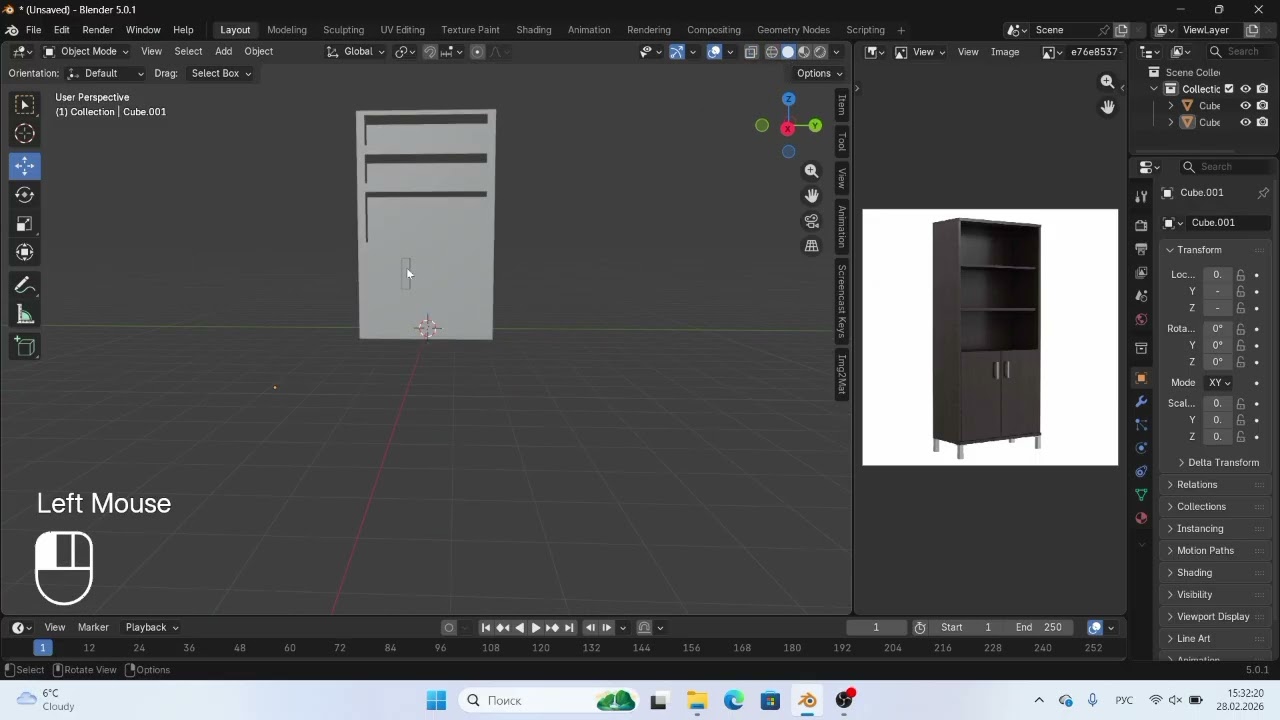
Task: Activate the Move tool
Action: 25,166
